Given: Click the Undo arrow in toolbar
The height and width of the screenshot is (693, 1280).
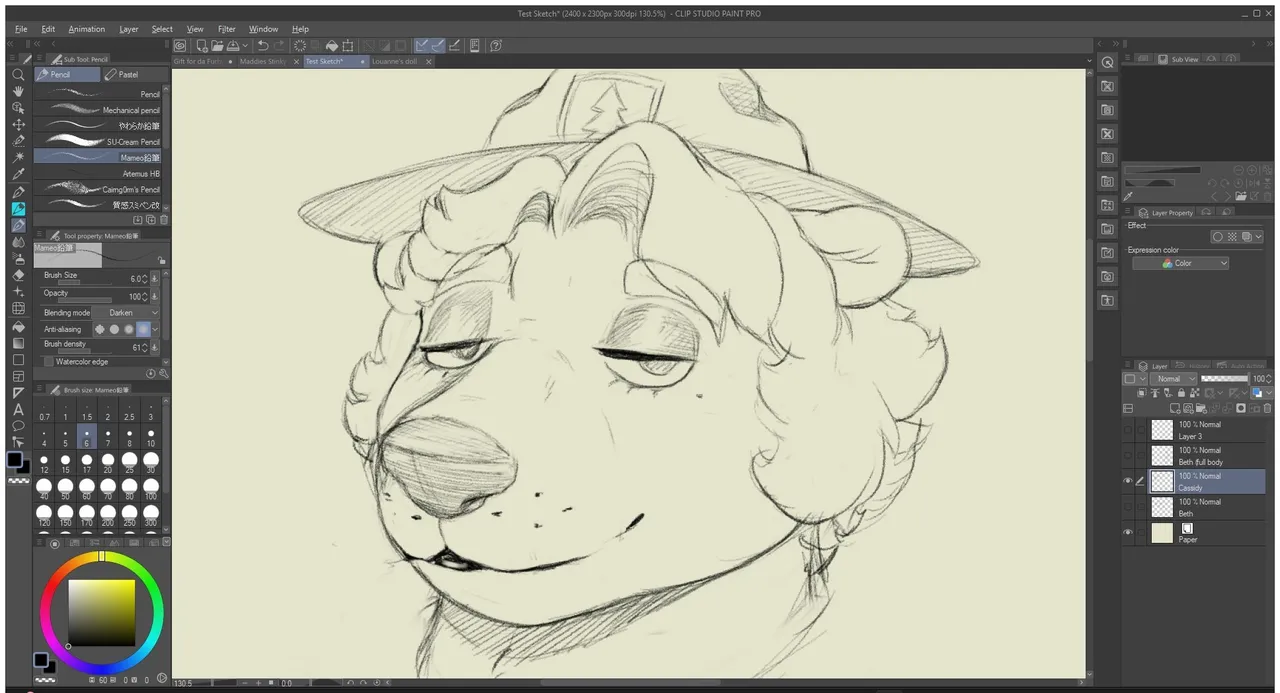Looking at the screenshot, I should (x=262, y=46).
